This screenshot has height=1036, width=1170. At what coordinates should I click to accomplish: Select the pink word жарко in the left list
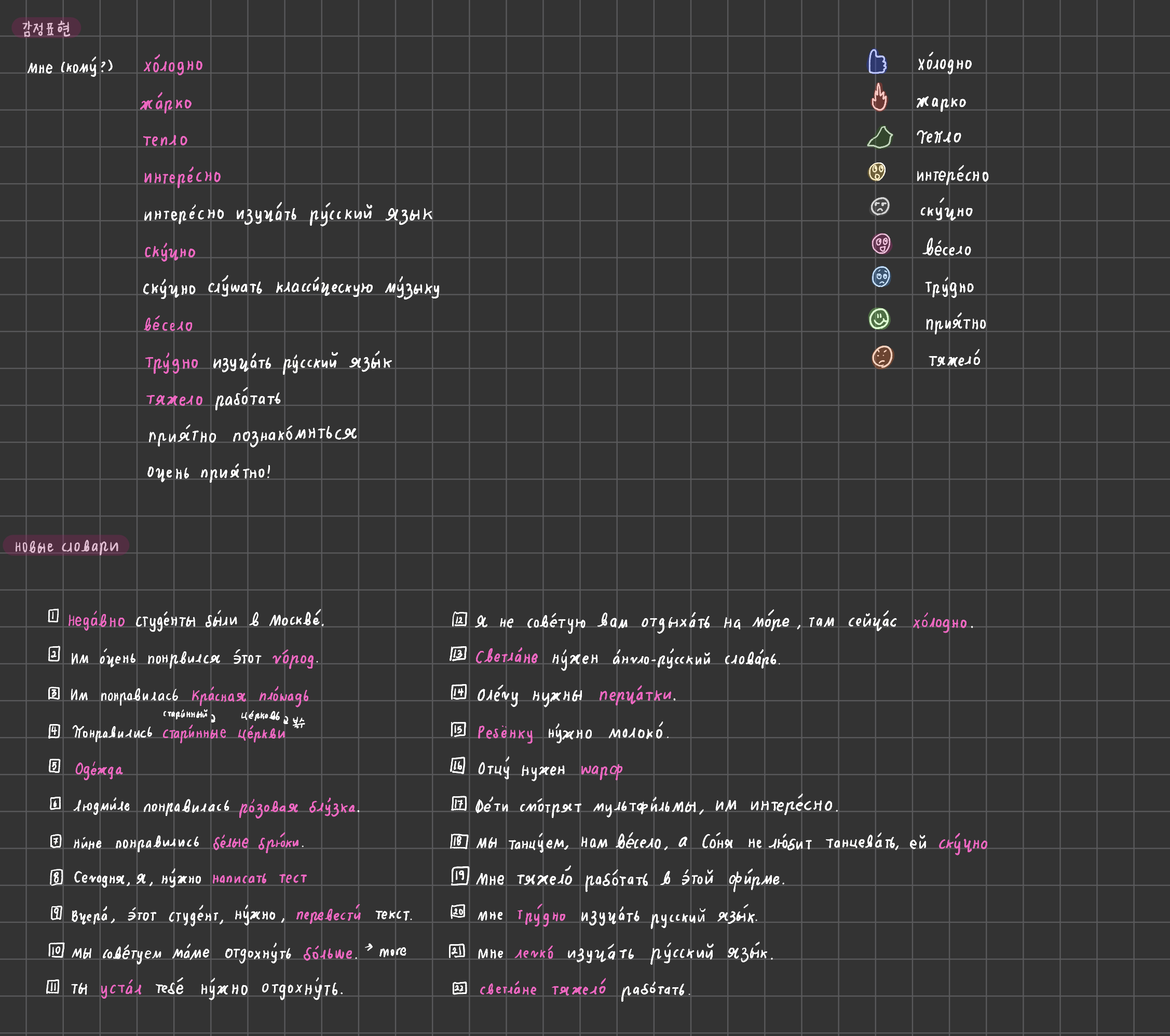(167, 103)
